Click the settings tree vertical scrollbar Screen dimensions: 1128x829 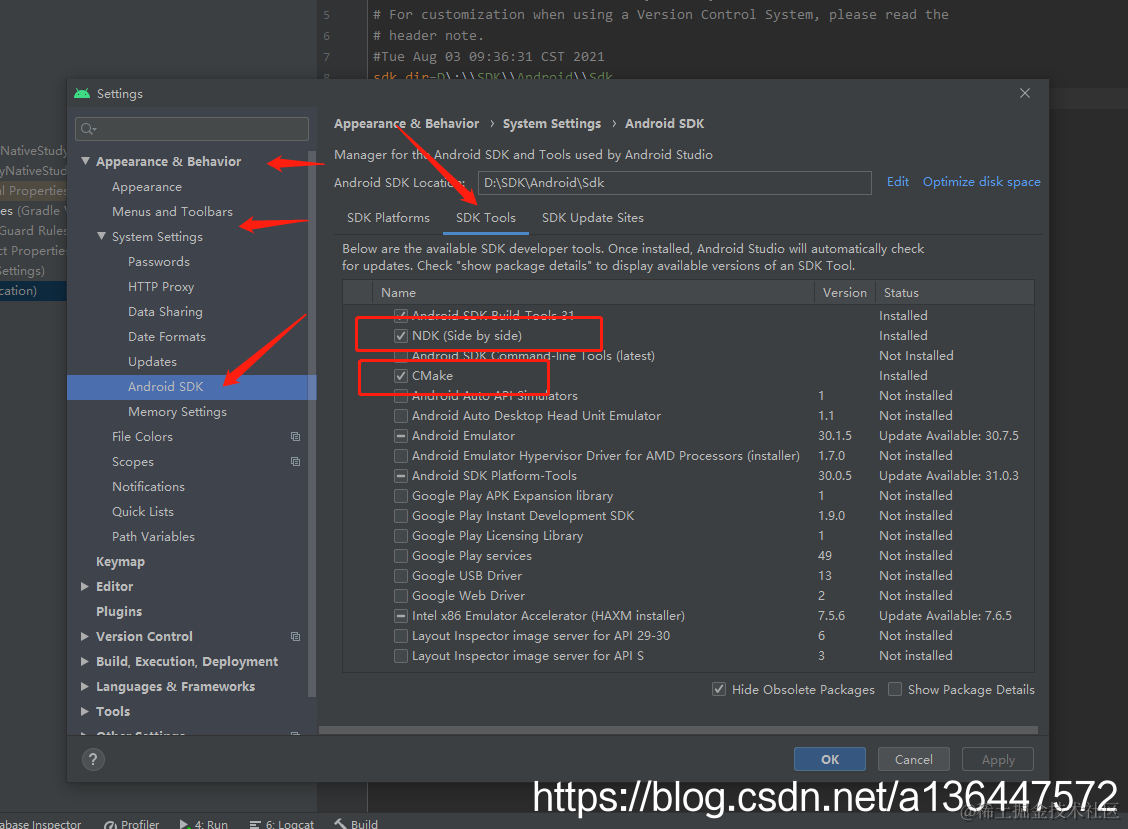(x=311, y=423)
